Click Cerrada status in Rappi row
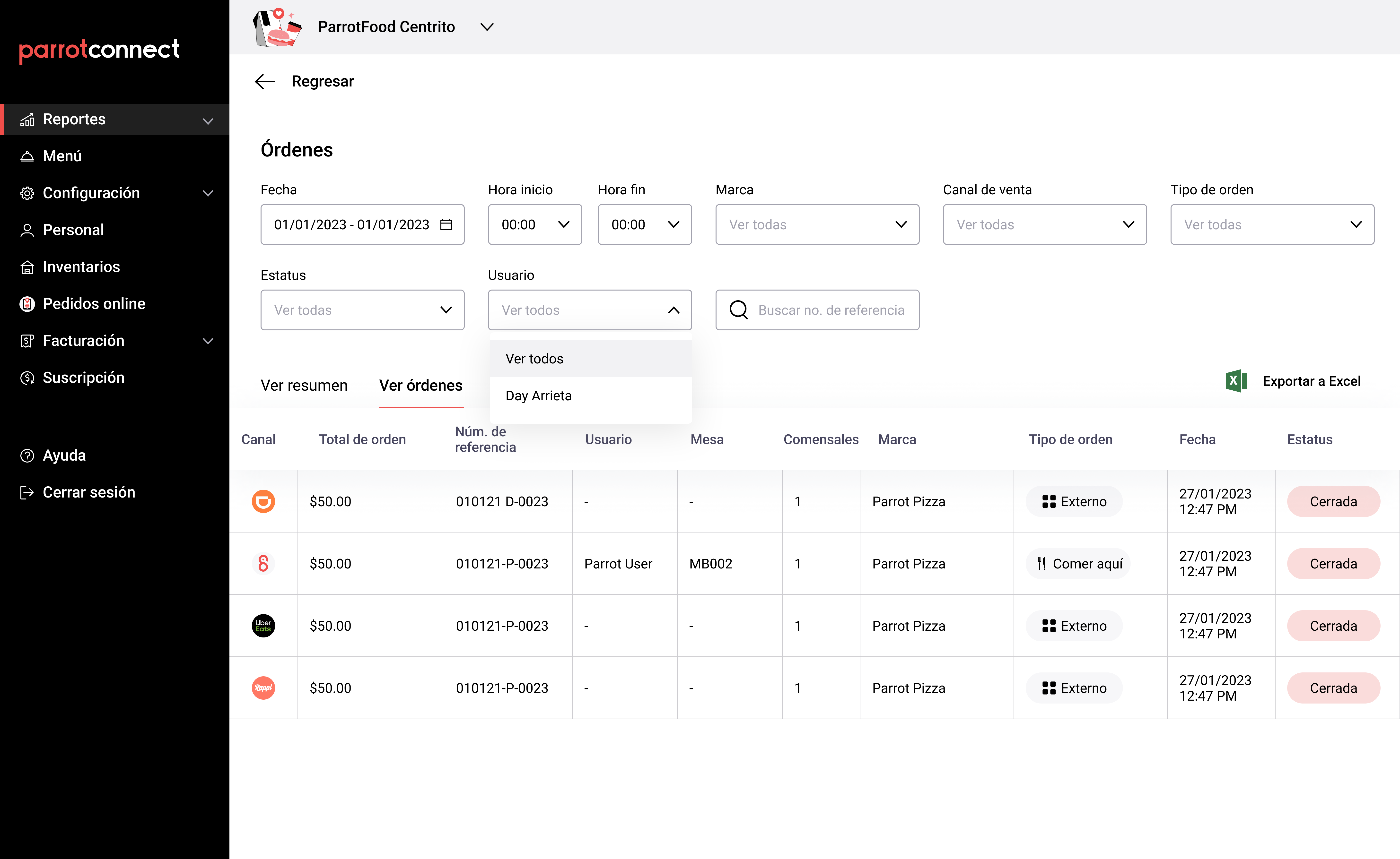This screenshot has height=859, width=1400. click(x=1333, y=688)
